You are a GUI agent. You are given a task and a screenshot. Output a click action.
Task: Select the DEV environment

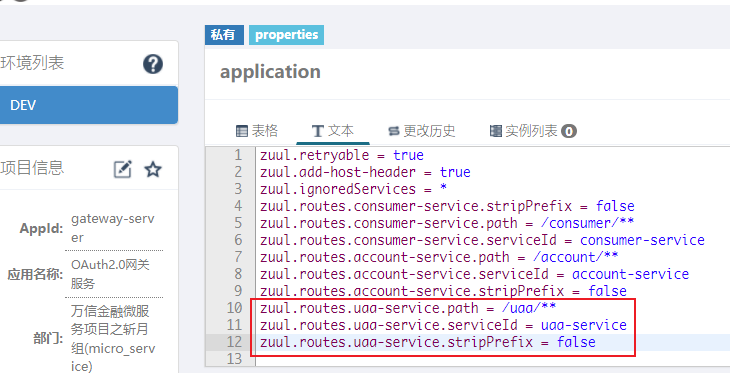click(x=88, y=105)
